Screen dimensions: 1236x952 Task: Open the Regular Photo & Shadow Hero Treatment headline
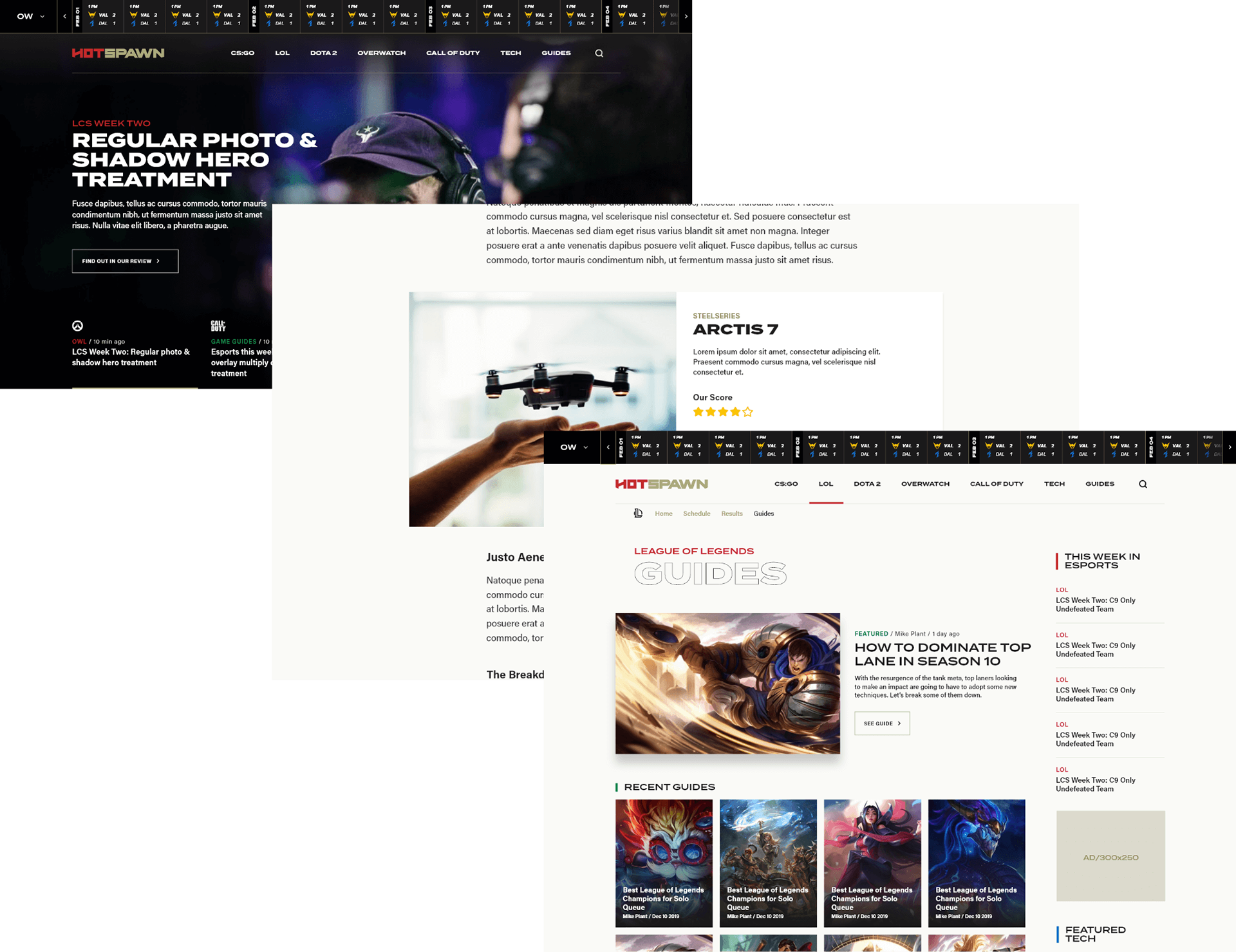click(194, 160)
